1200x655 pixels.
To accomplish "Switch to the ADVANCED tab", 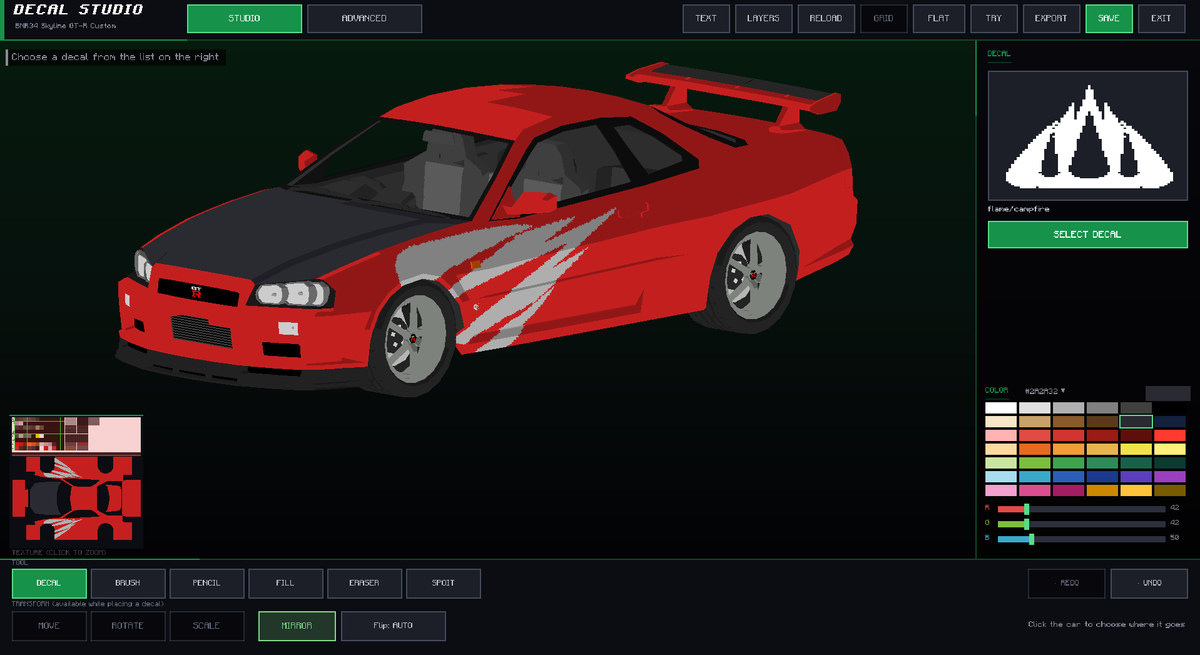I will pyautogui.click(x=364, y=18).
